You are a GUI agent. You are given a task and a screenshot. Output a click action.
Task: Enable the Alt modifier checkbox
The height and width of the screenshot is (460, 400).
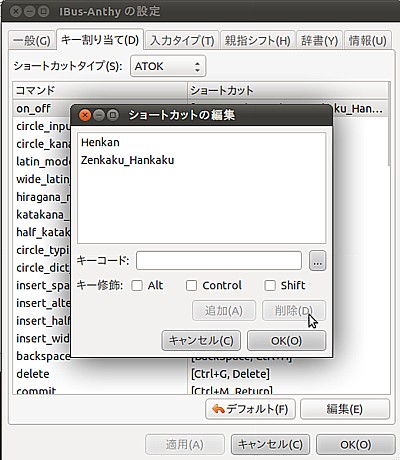(x=137, y=286)
